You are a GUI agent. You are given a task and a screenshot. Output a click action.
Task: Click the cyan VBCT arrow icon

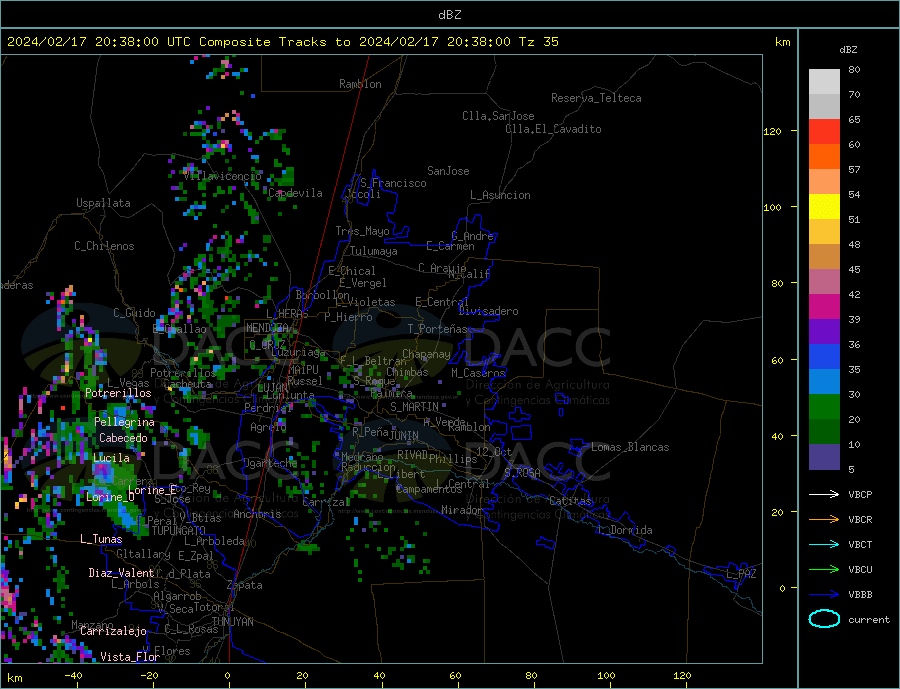pos(824,544)
